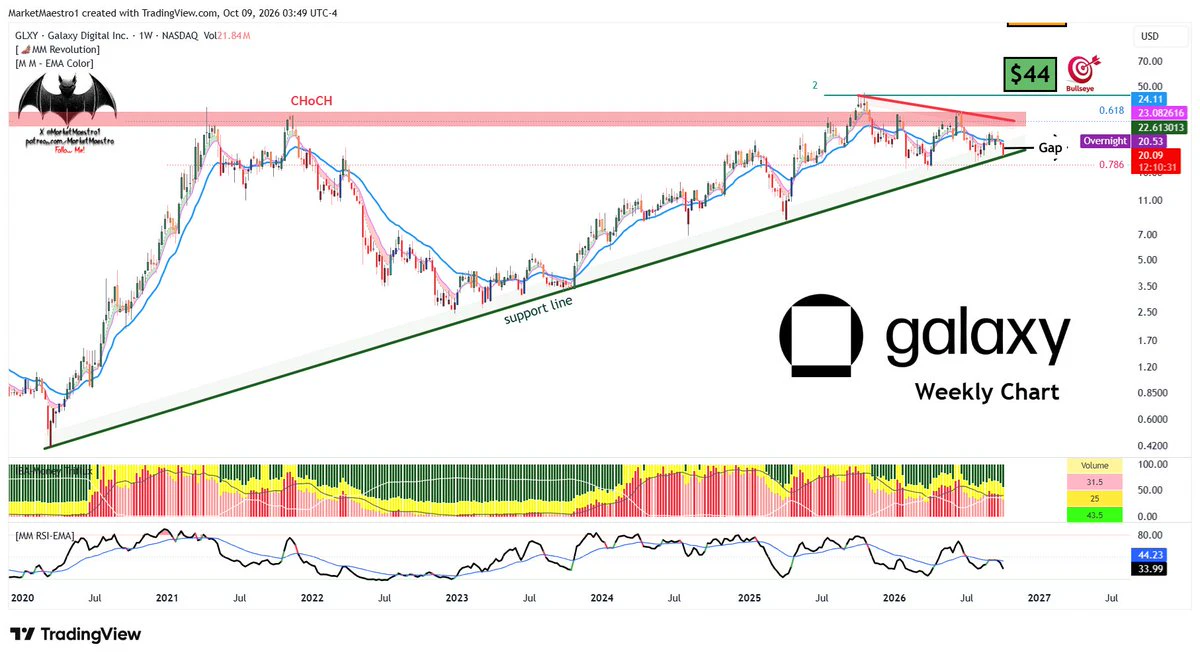Open the MM RSI-EMA indicator label
This screenshot has height=659, width=1200.
click(47, 537)
